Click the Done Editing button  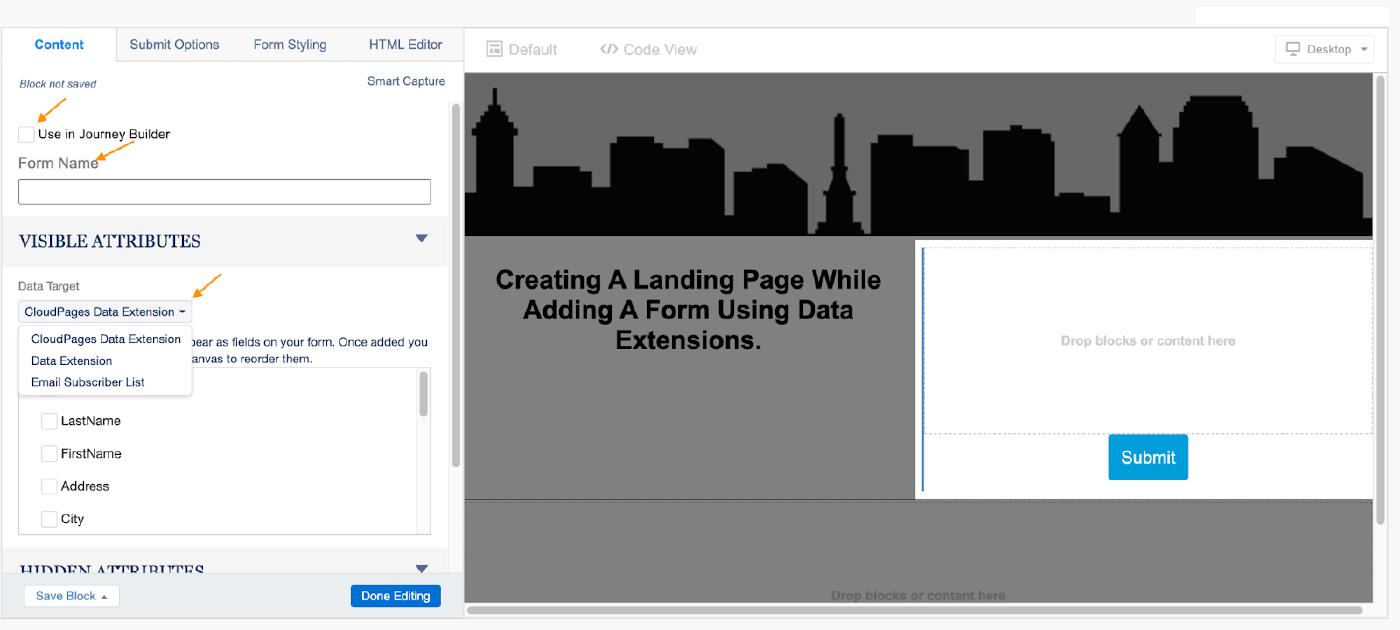[x=395, y=596]
